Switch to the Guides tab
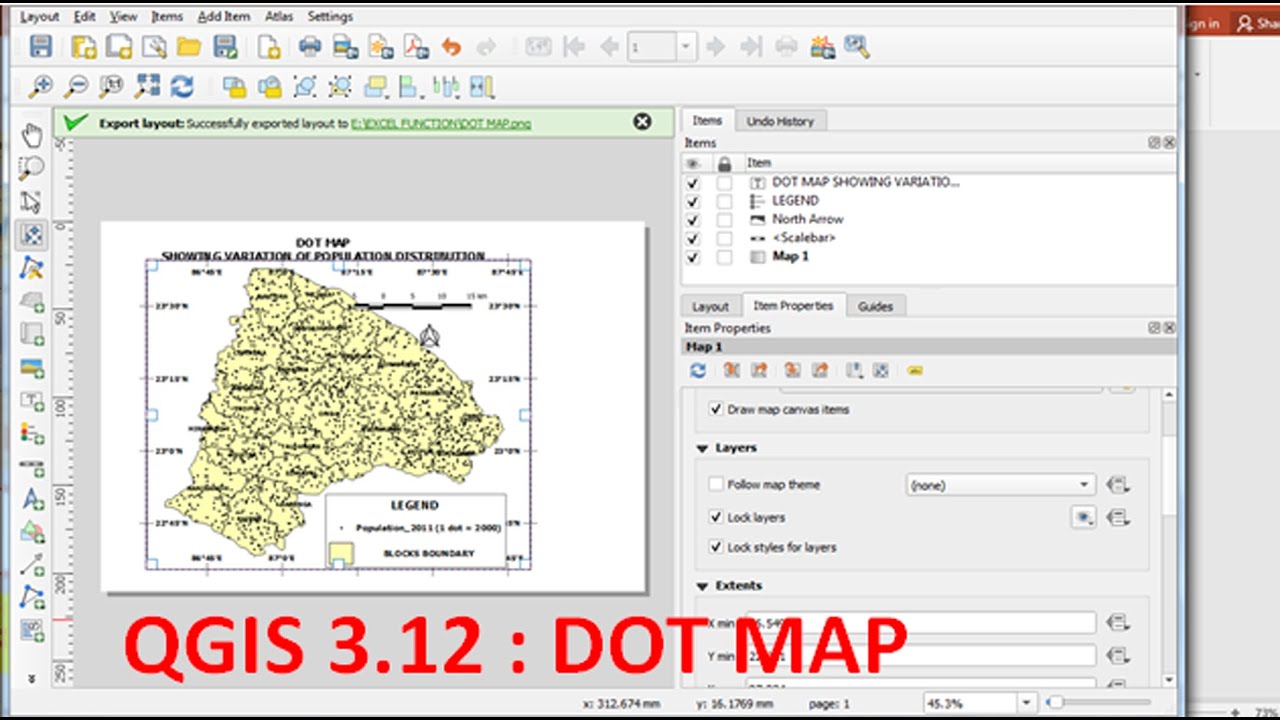Screen dimensions: 1280x720 click(x=875, y=306)
